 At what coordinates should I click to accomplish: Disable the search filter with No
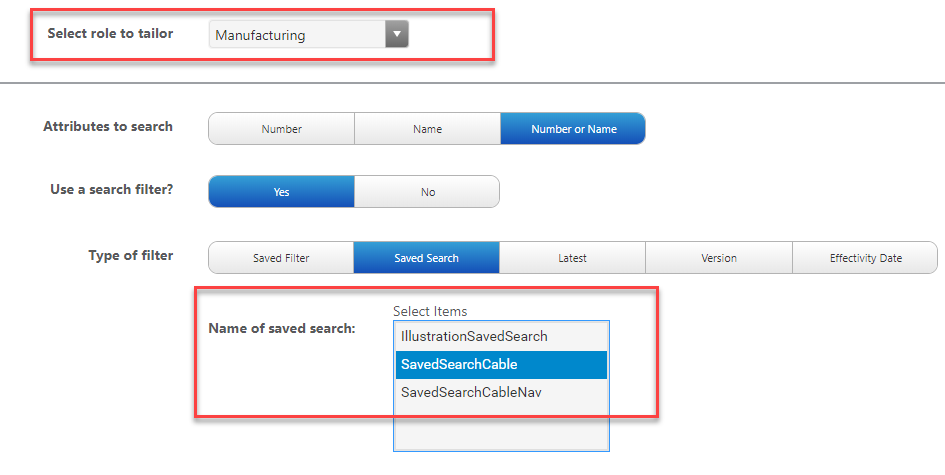[427, 192]
